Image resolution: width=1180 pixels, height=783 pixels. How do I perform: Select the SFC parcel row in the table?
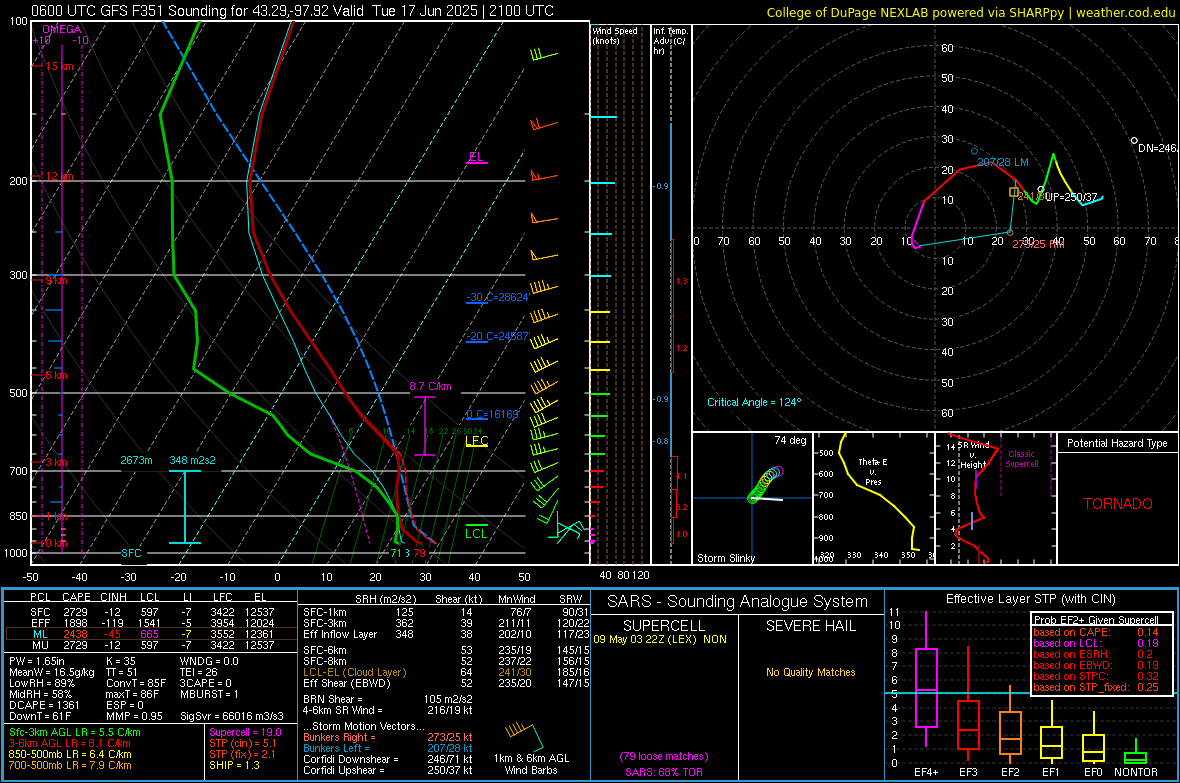[151, 612]
